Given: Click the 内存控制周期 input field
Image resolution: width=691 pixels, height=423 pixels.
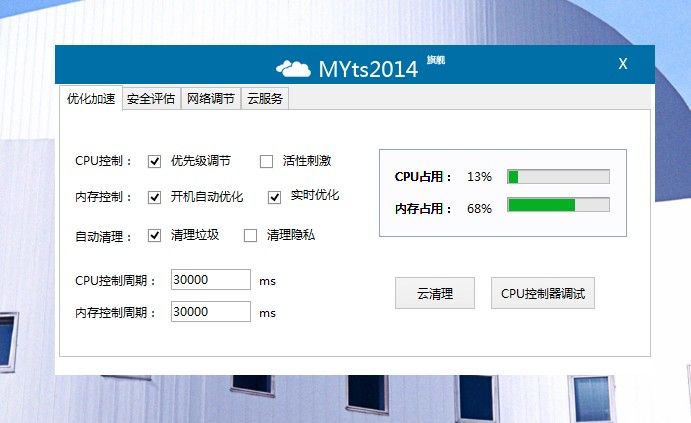Looking at the screenshot, I should [211, 312].
